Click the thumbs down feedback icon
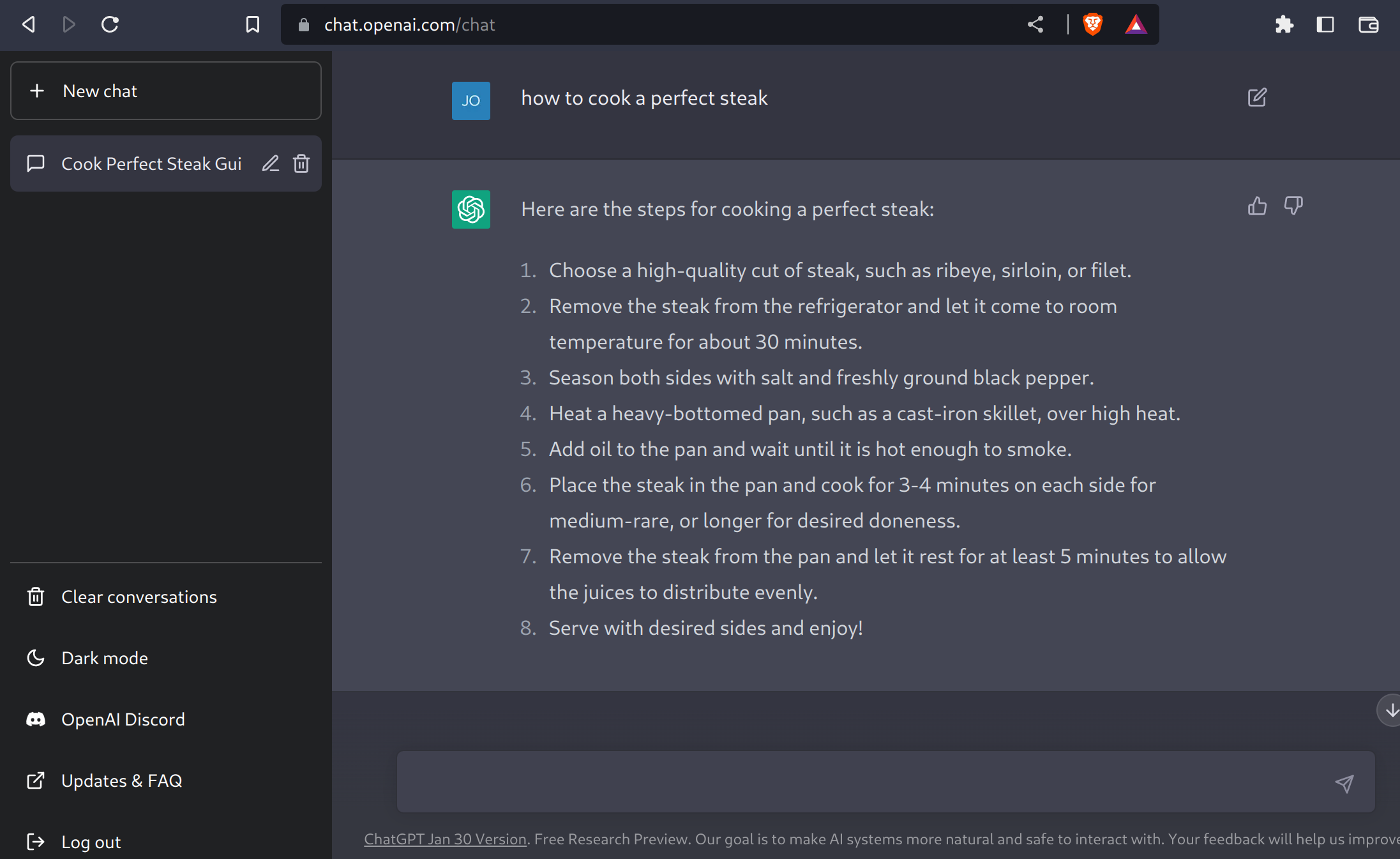The height and width of the screenshot is (859, 1400). point(1293,206)
